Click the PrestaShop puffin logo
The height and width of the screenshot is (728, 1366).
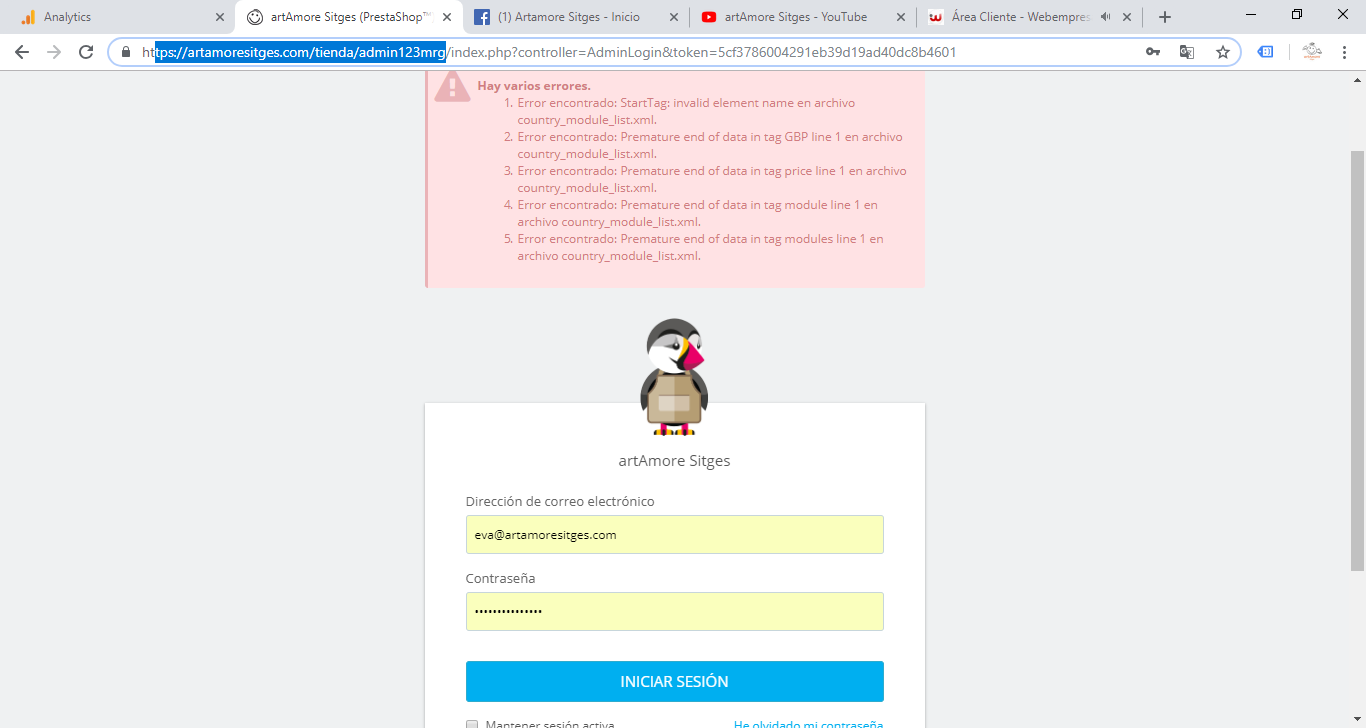(x=674, y=377)
